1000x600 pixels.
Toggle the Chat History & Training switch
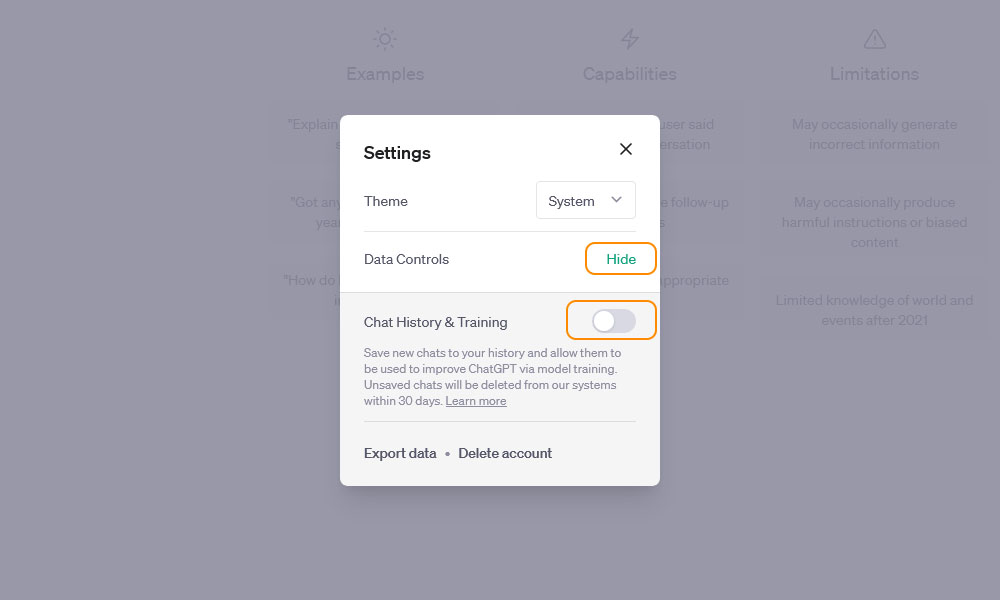[614, 321]
